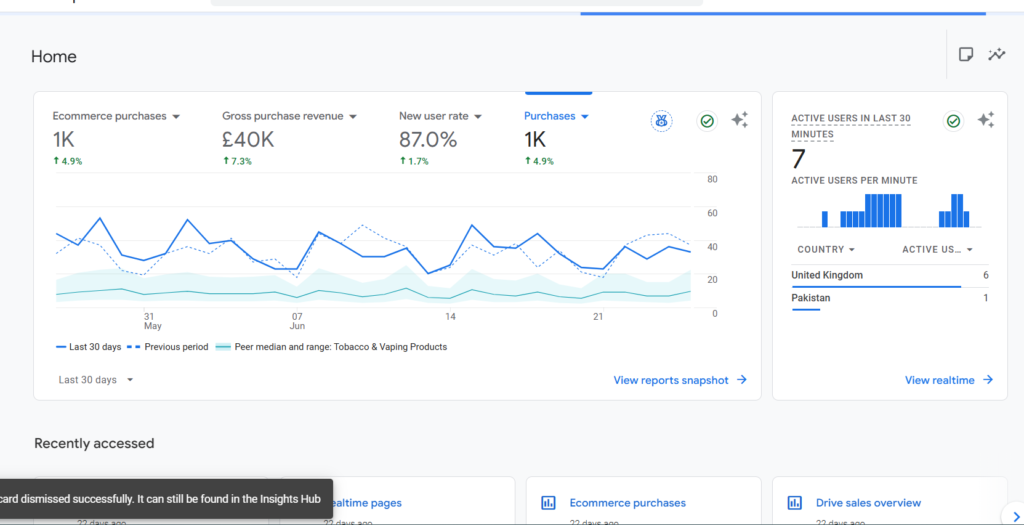Click the benchmarking medal icon on overview card

pyautogui.click(x=662, y=121)
